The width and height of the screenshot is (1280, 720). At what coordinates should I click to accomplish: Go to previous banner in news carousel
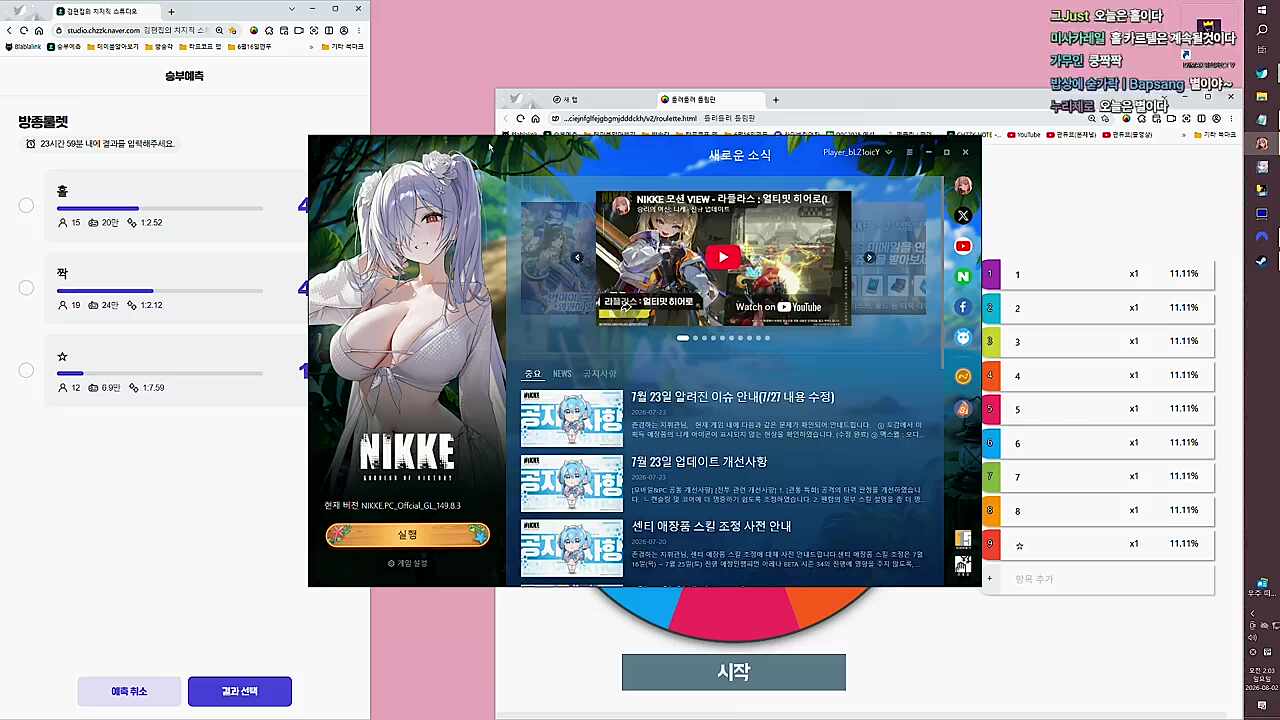[577, 258]
